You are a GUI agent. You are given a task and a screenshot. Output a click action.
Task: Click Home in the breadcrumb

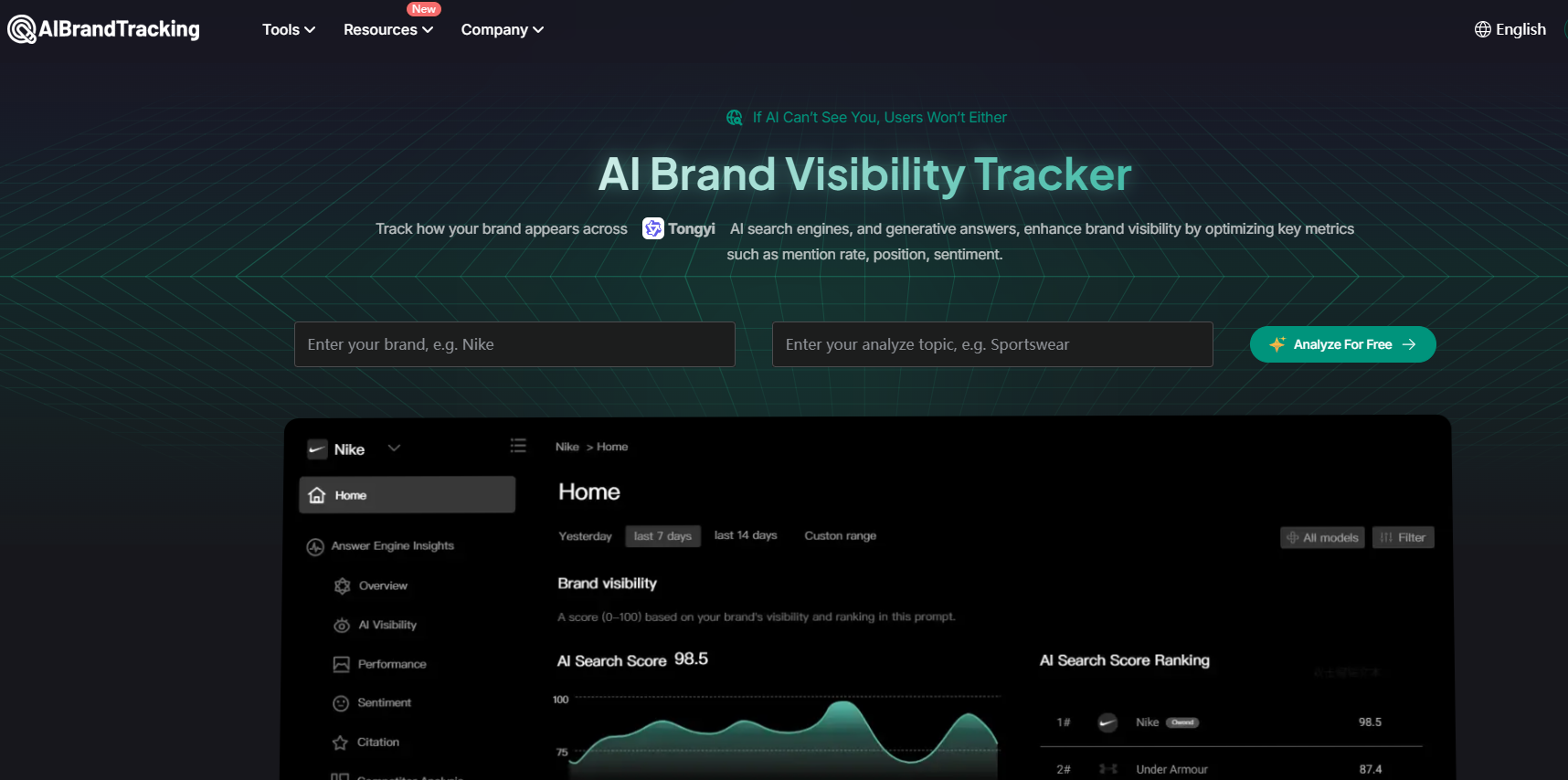(612, 447)
